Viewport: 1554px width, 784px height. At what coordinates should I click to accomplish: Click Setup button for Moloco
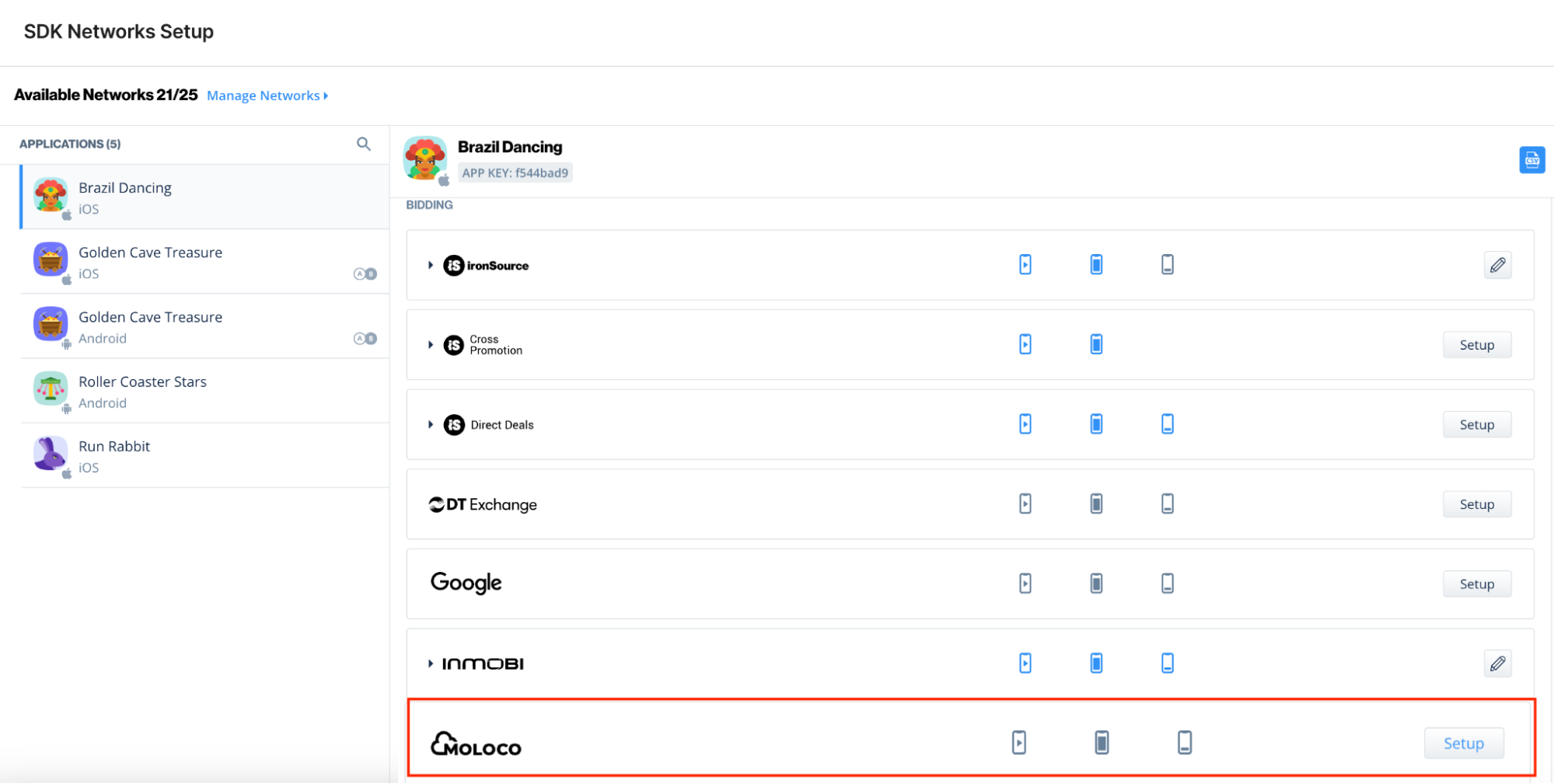click(x=1463, y=744)
